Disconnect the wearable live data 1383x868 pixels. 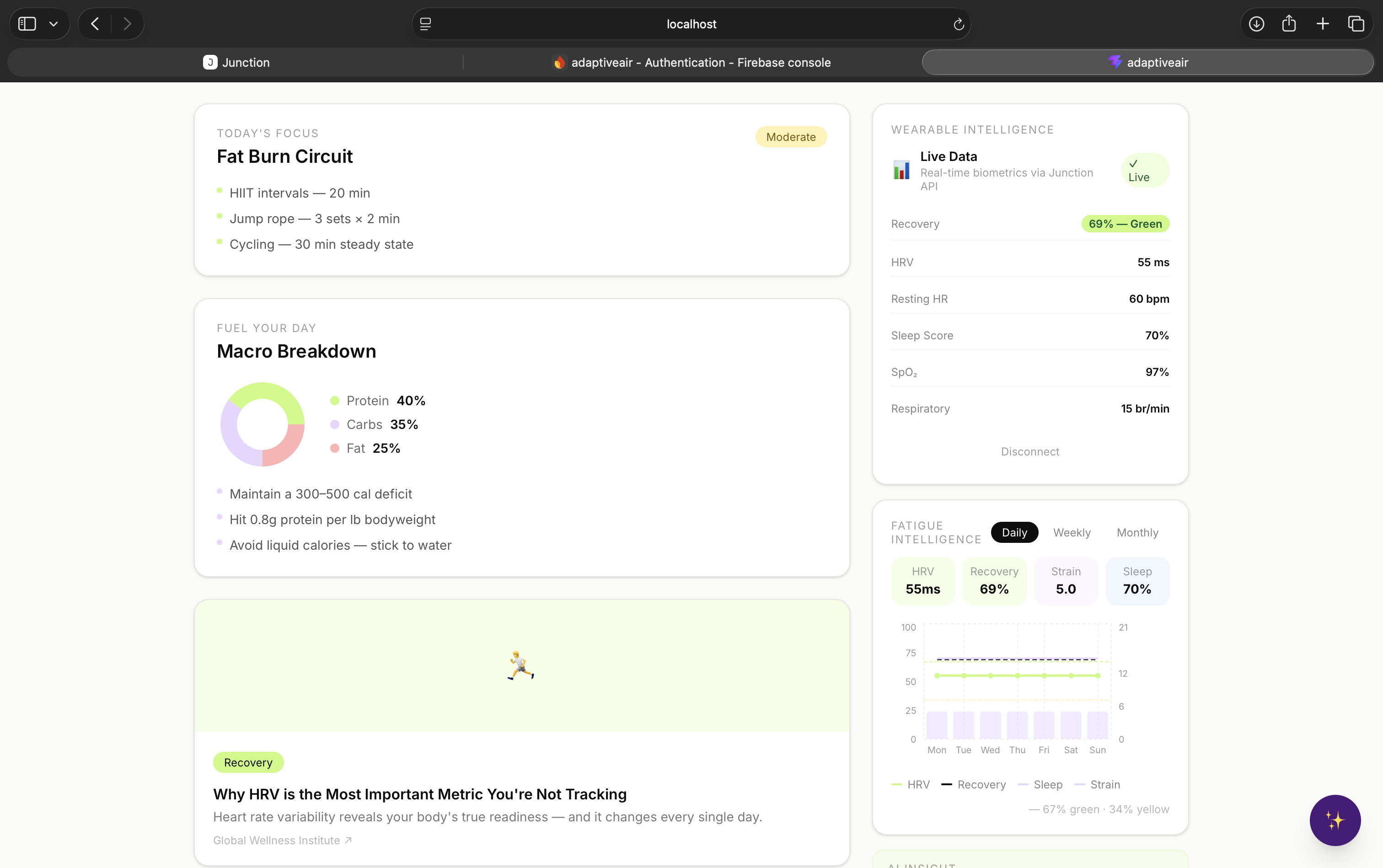pos(1029,451)
